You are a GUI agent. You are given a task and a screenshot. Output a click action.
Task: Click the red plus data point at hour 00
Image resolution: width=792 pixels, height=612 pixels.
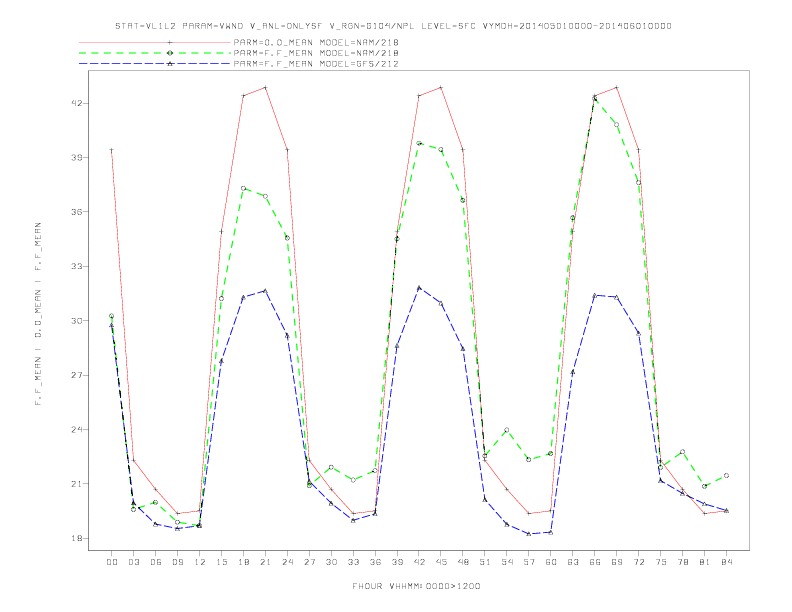[112, 150]
